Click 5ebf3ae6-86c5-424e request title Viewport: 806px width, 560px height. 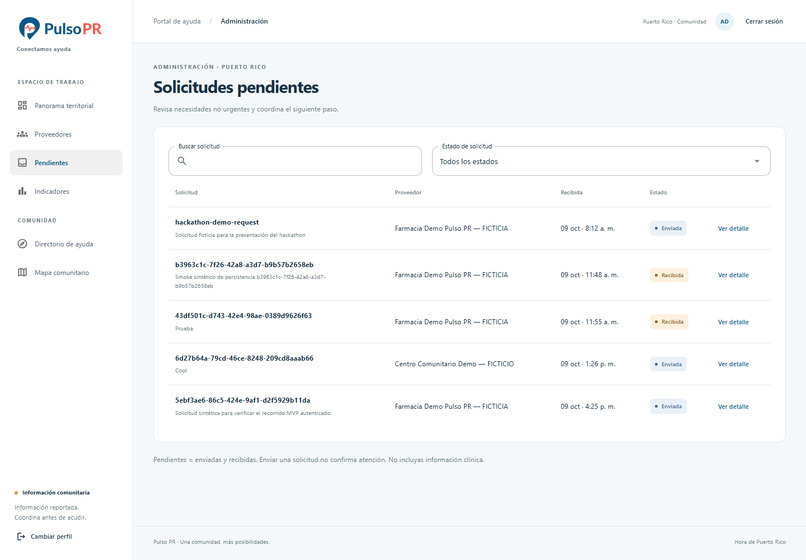(x=243, y=400)
